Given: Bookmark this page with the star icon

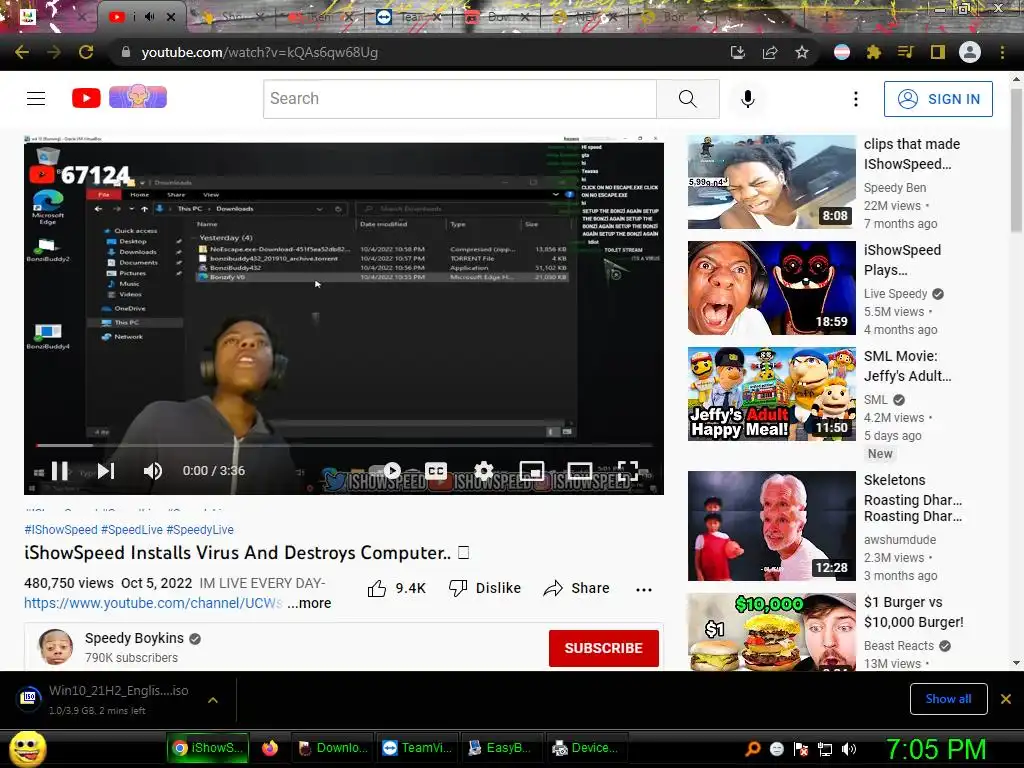Looking at the screenshot, I should click(x=802, y=52).
